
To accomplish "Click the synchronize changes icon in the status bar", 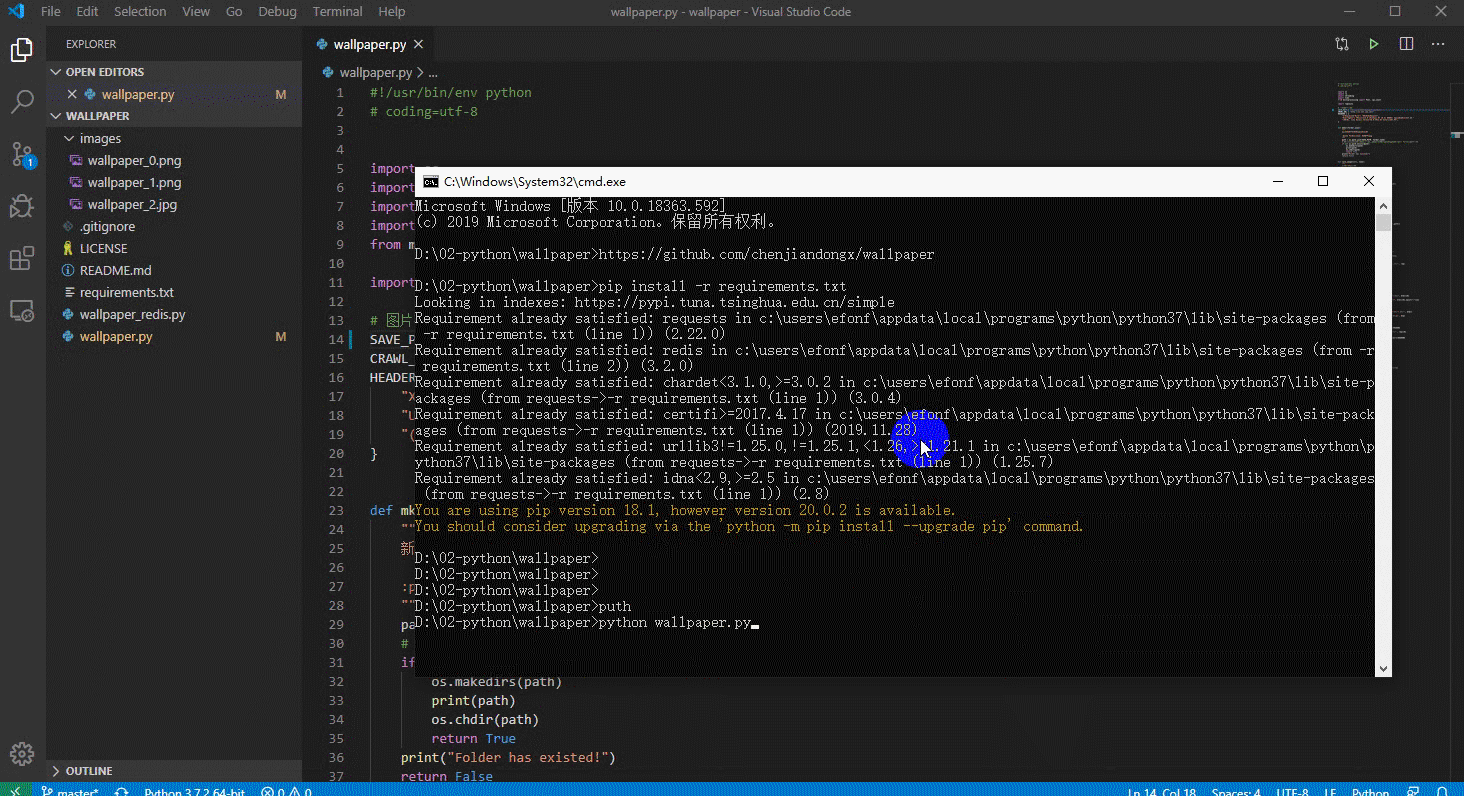I will pos(122,792).
